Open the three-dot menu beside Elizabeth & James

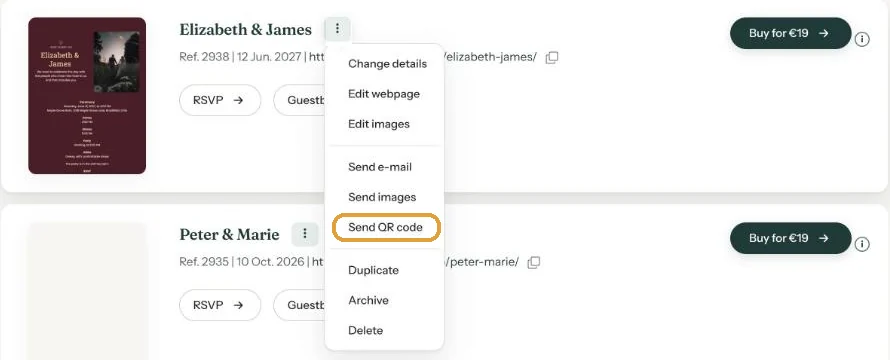(x=337, y=29)
